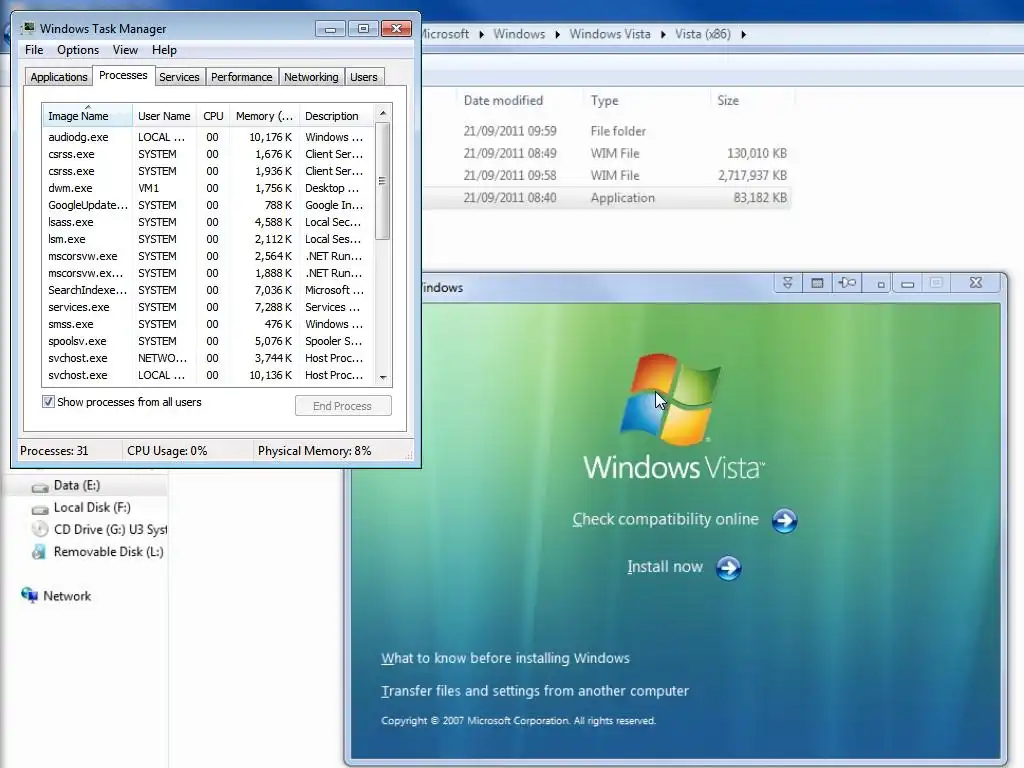1024x768 pixels.
Task: Sort processes by Description column
Action: coord(337,116)
